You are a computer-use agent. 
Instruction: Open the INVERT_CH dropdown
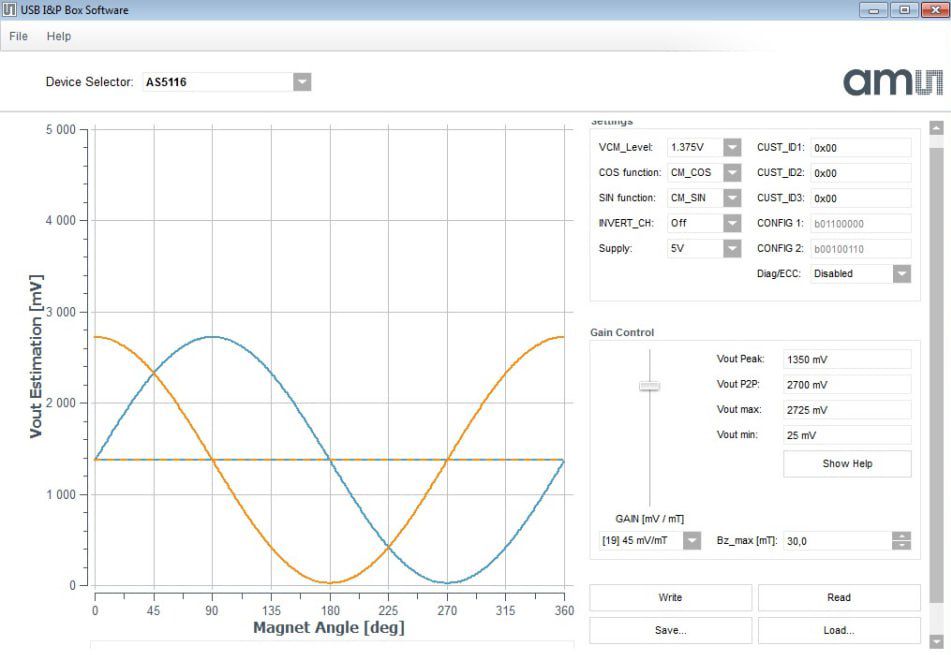pyautogui.click(x=732, y=223)
